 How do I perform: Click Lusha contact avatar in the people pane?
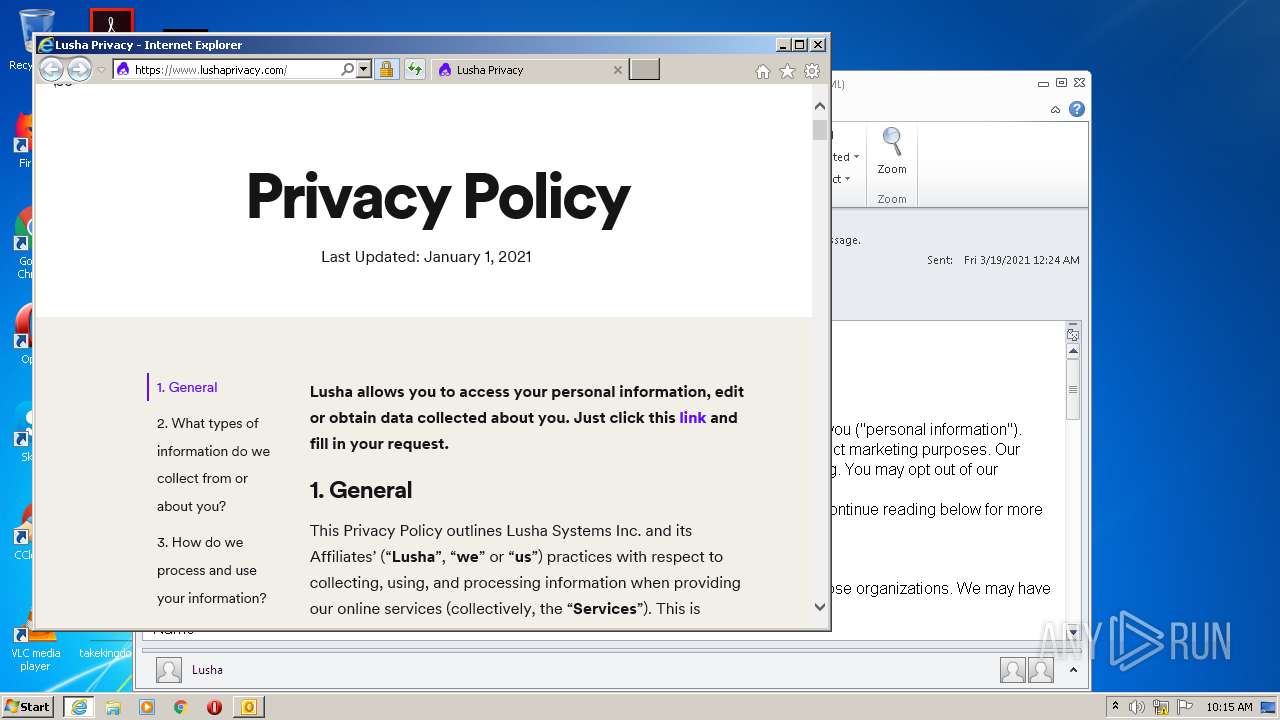[x=169, y=670]
